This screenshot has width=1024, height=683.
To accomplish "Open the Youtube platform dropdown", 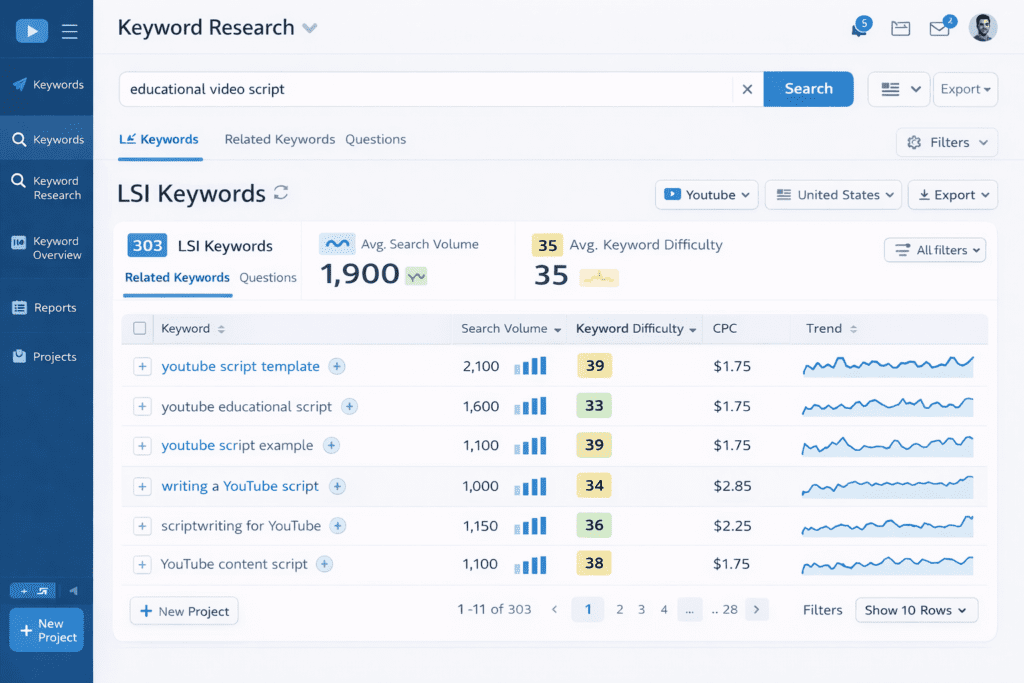I will point(706,194).
